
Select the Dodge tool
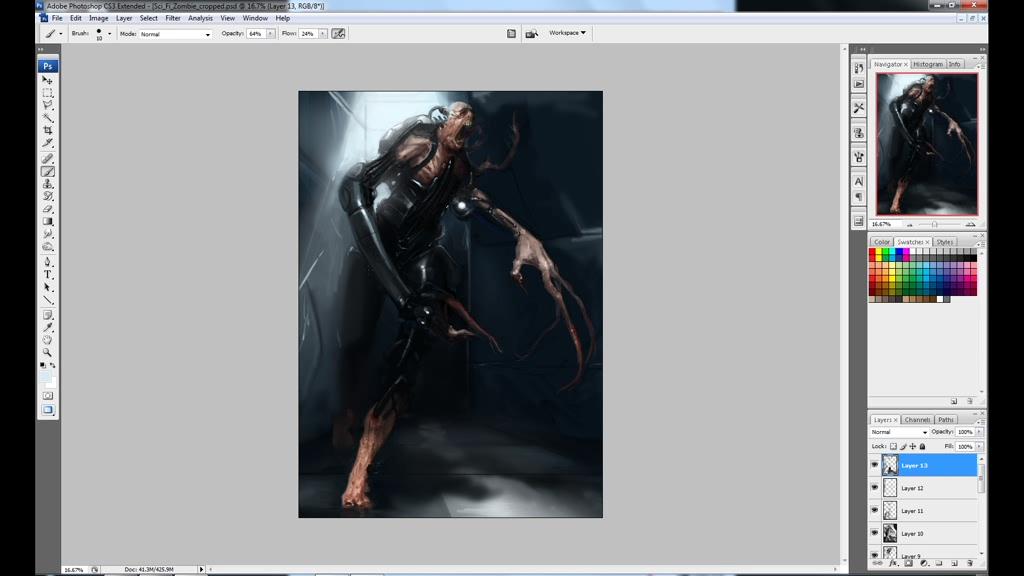click(47, 246)
